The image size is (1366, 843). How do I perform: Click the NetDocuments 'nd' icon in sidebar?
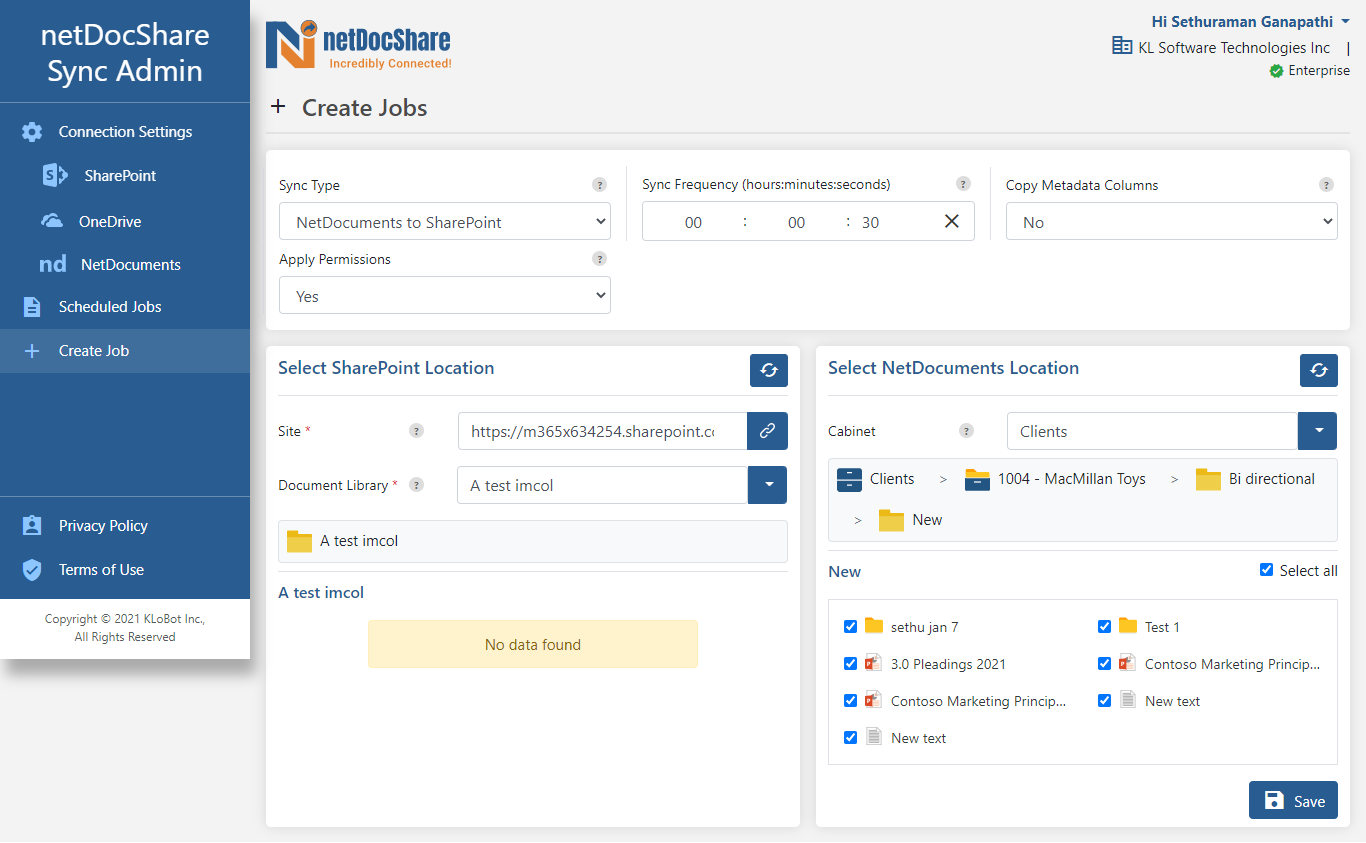coord(52,265)
